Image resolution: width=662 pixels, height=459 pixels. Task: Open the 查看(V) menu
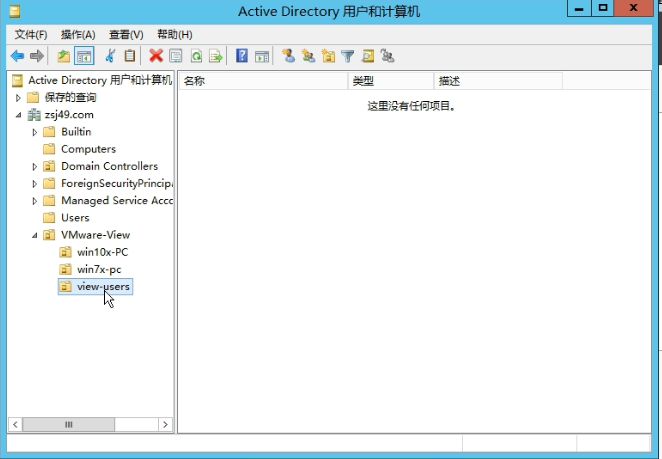tap(126, 35)
